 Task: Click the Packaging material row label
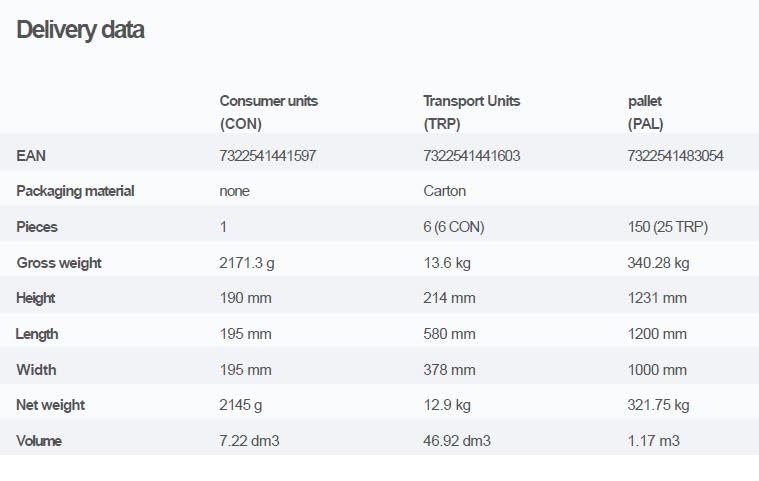[x=75, y=191]
